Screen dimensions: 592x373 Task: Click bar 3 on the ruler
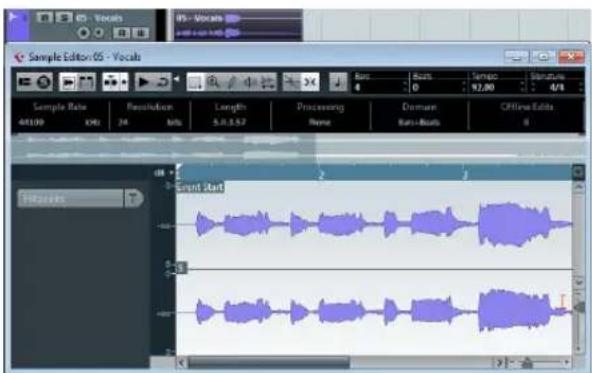[465, 175]
